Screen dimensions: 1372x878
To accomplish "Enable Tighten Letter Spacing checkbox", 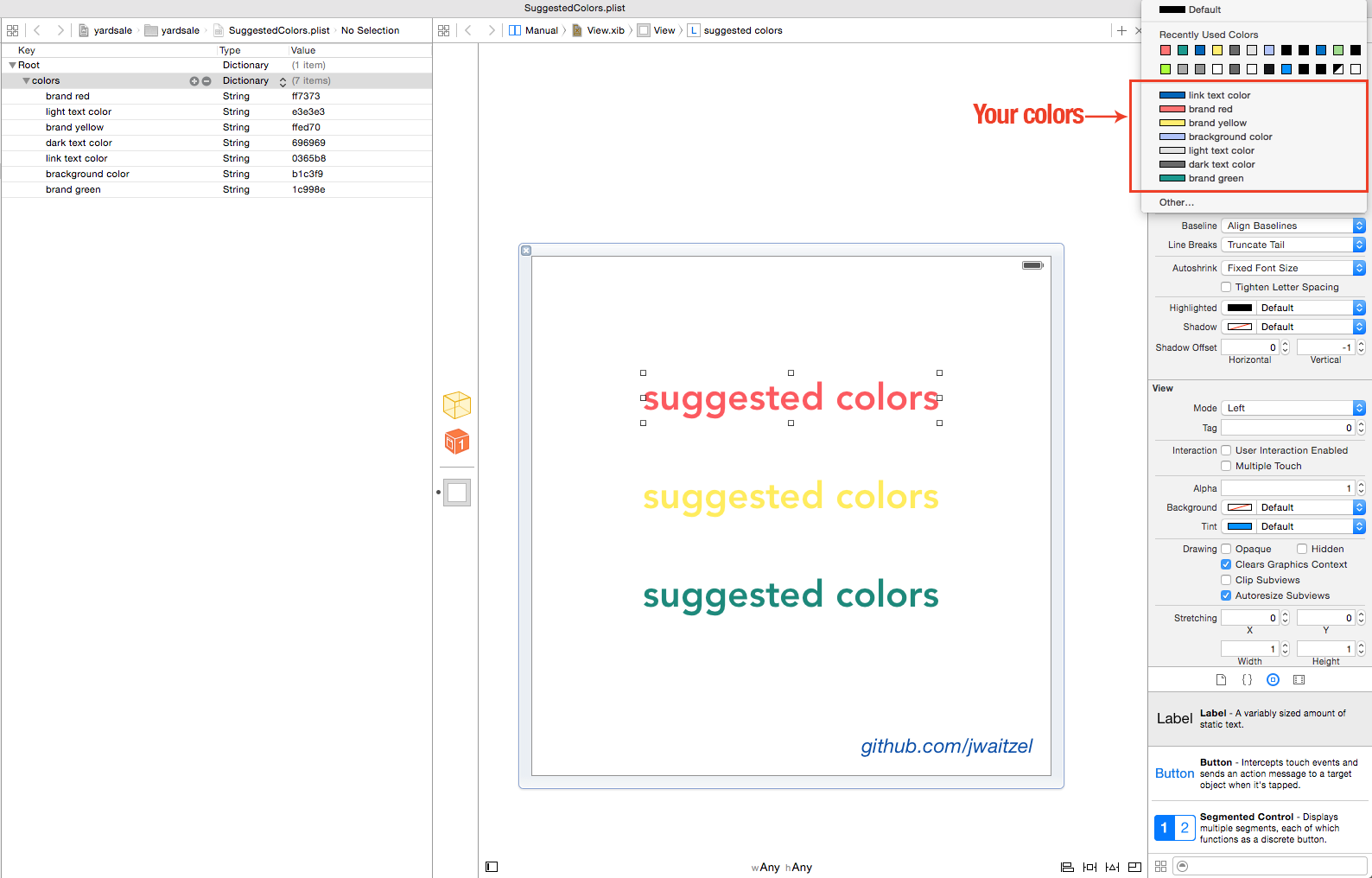I will (1226, 287).
